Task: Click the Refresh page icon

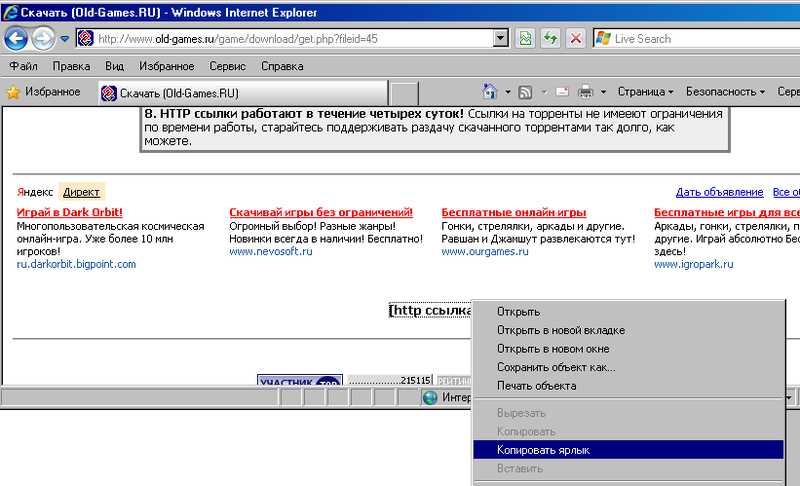Action: pos(551,38)
